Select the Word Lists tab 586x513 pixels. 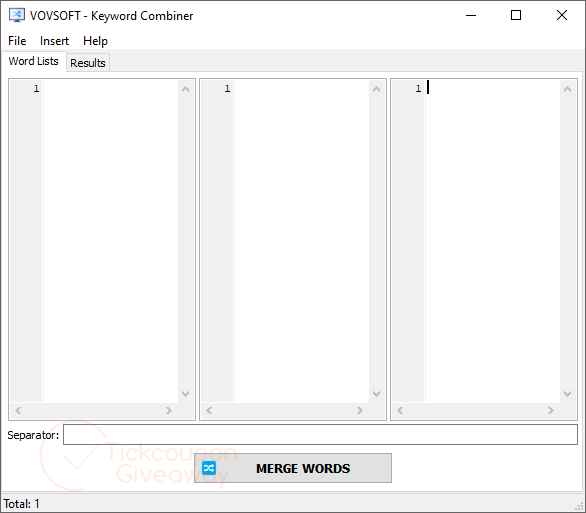tap(34, 61)
